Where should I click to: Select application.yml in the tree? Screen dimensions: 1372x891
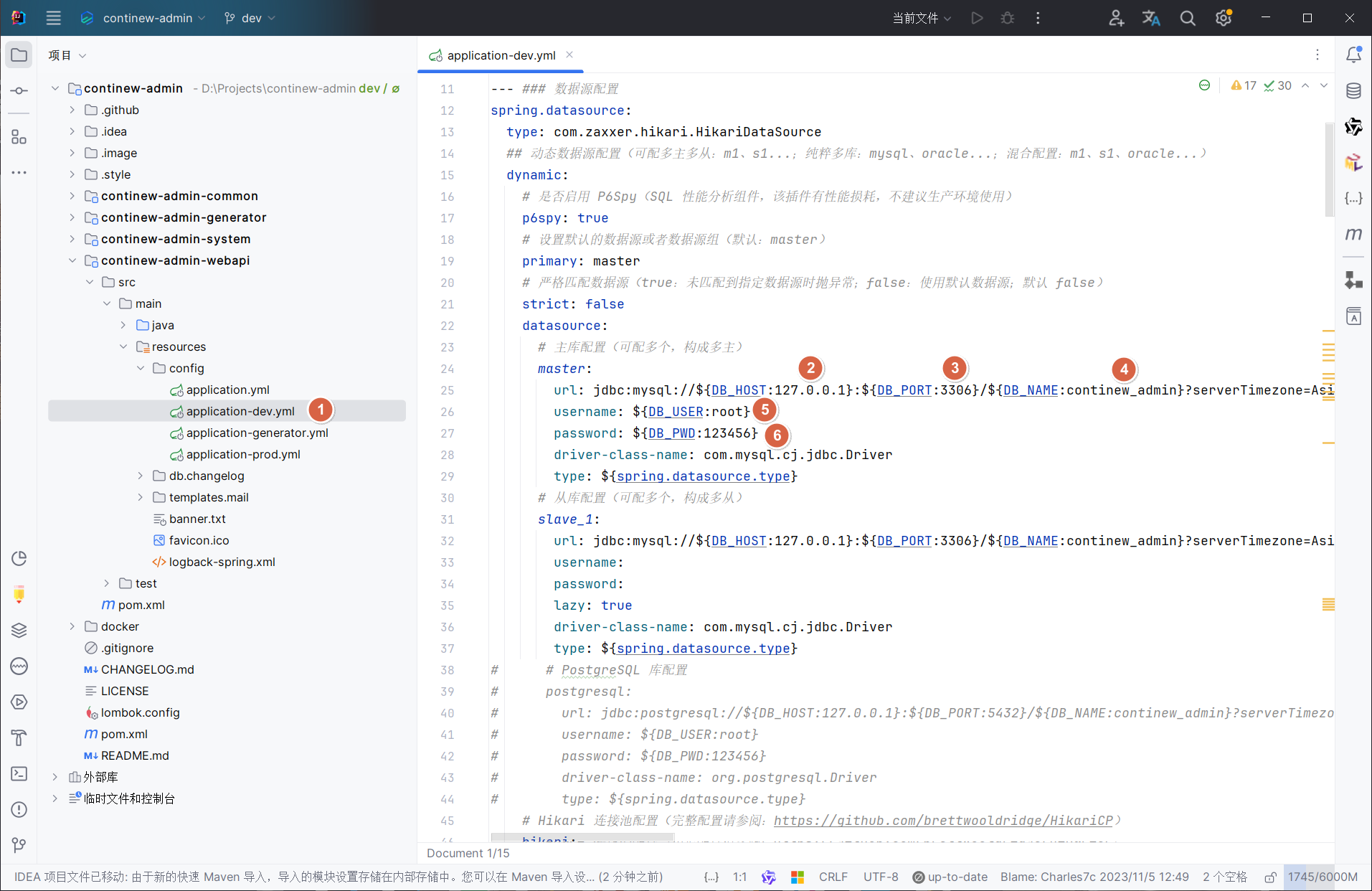pyautogui.click(x=227, y=390)
